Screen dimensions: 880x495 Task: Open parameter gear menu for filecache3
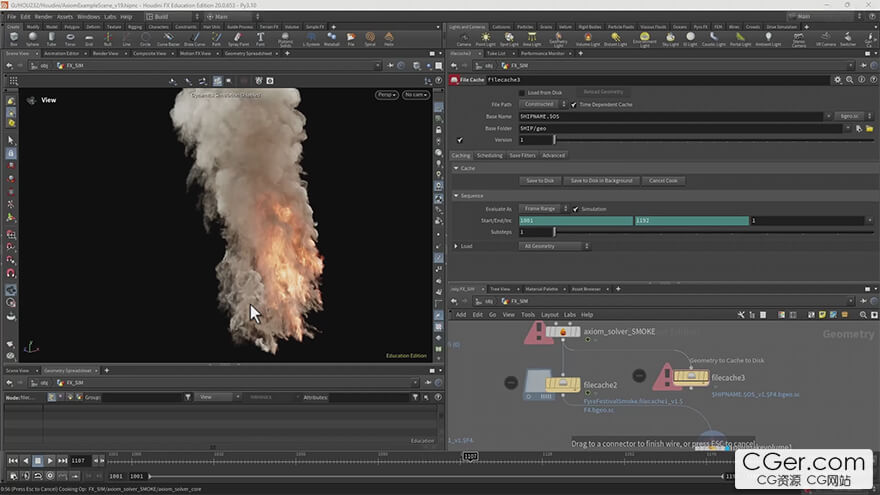click(837, 80)
